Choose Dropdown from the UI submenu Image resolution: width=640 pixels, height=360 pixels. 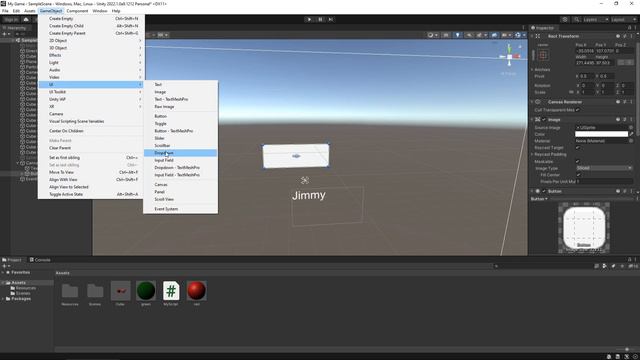tap(180, 153)
